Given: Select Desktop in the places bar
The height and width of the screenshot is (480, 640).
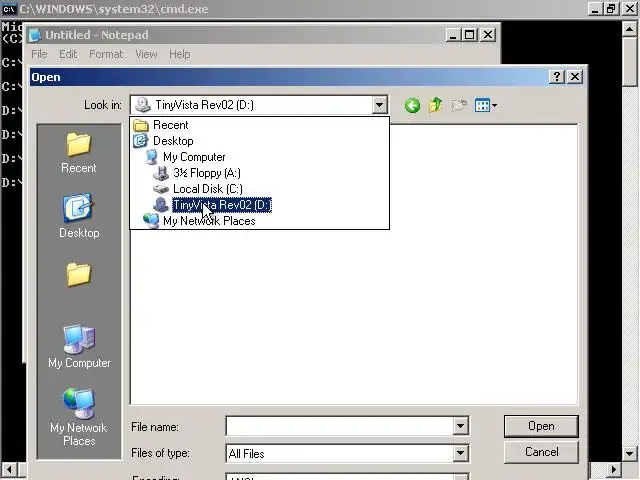Looking at the screenshot, I should coord(79,216).
